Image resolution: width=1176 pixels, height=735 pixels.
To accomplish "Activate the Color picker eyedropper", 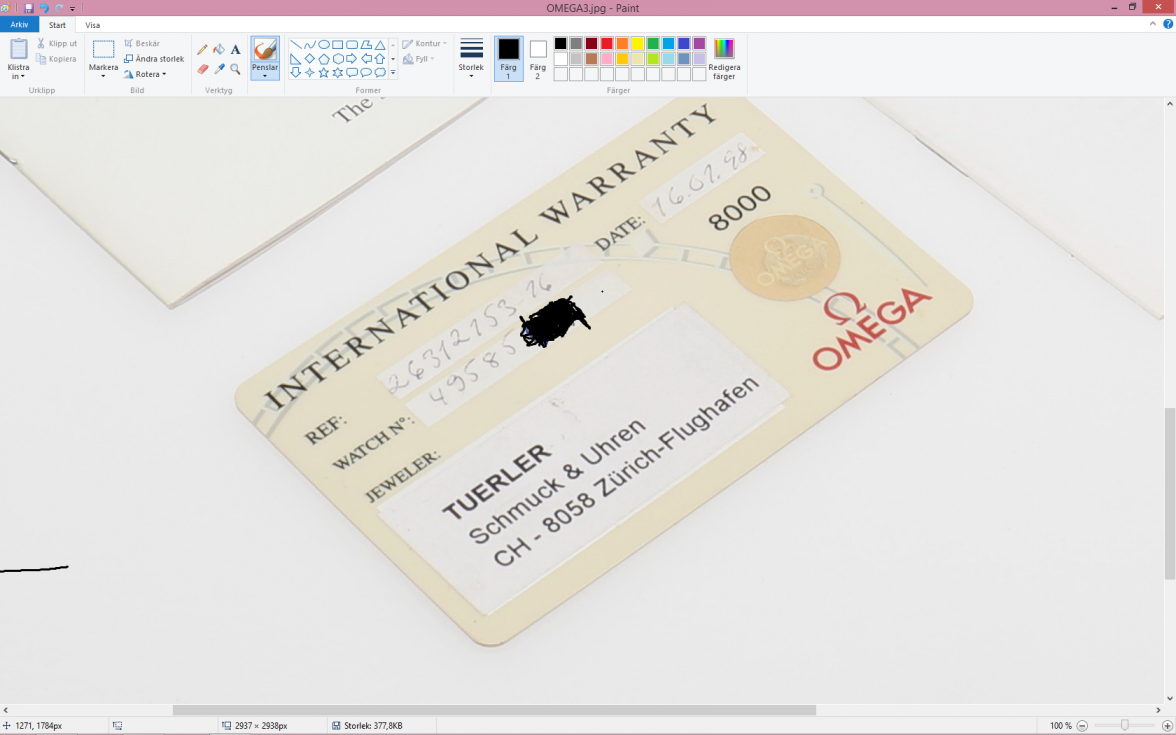I will (219, 69).
